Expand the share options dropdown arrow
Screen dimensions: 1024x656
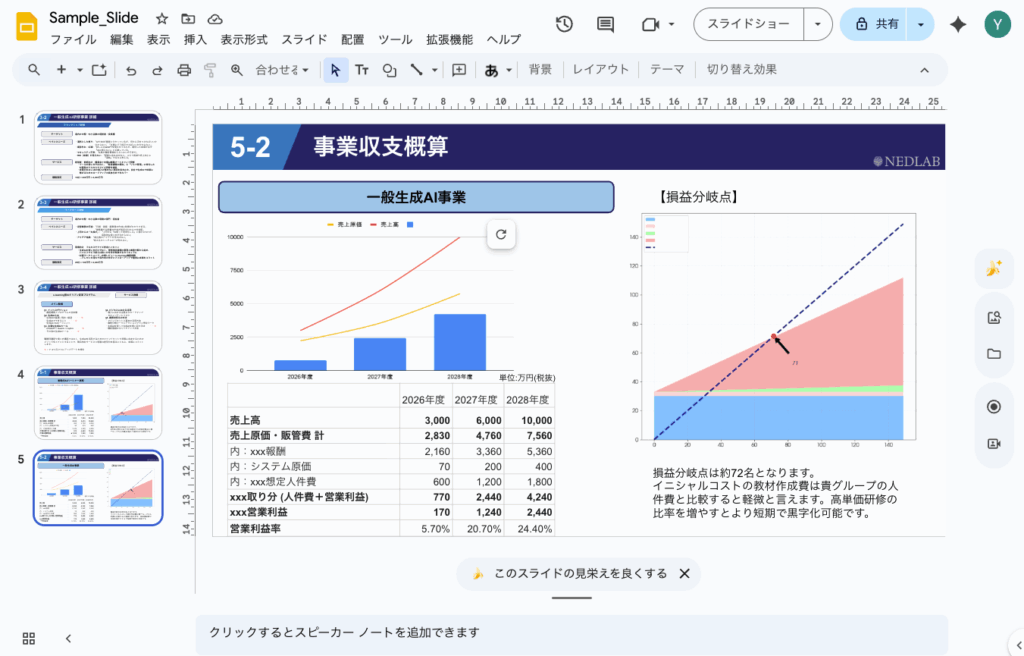(x=920, y=24)
